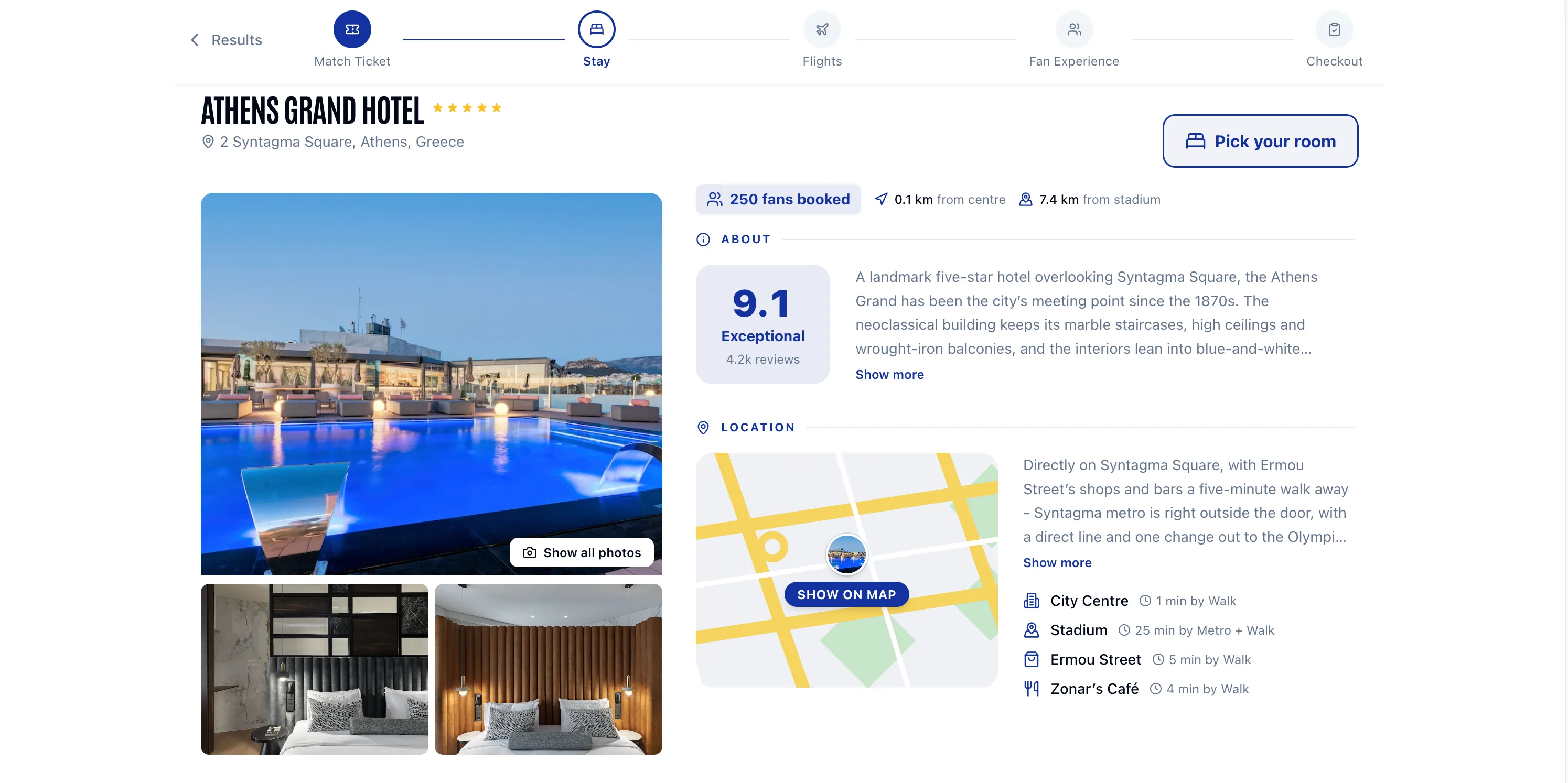Open the Show all photos gallery button
Screen dimensions: 1568x783
coord(581,552)
